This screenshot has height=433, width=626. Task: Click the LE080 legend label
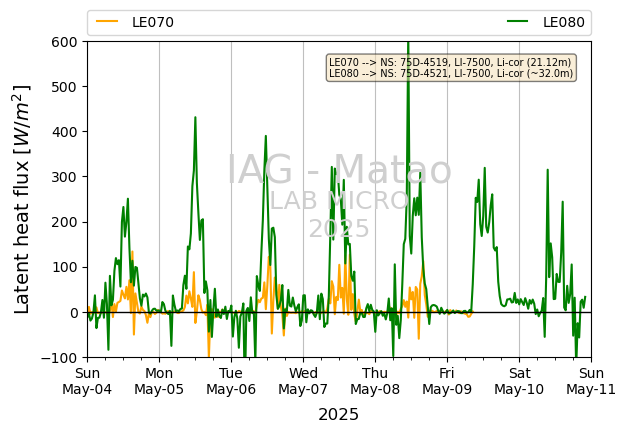[x=564, y=22]
